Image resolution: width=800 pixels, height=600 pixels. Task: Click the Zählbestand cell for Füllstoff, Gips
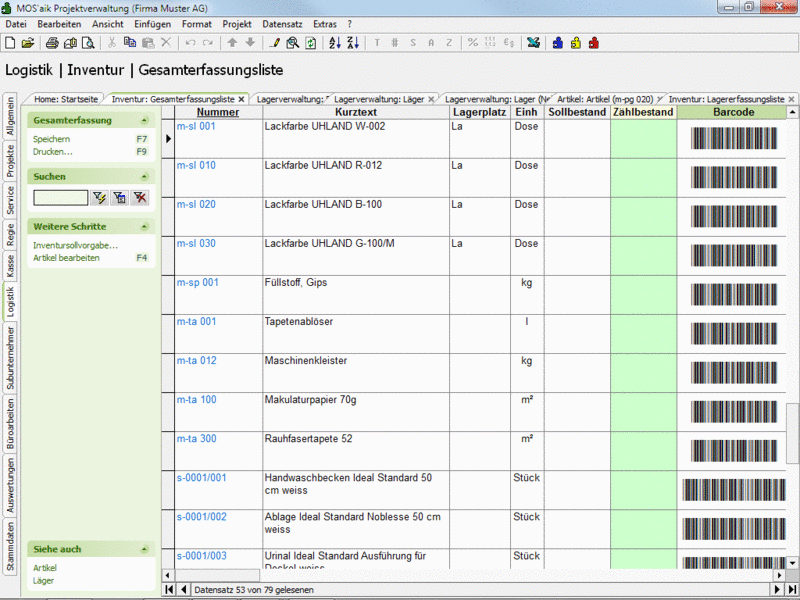point(643,295)
